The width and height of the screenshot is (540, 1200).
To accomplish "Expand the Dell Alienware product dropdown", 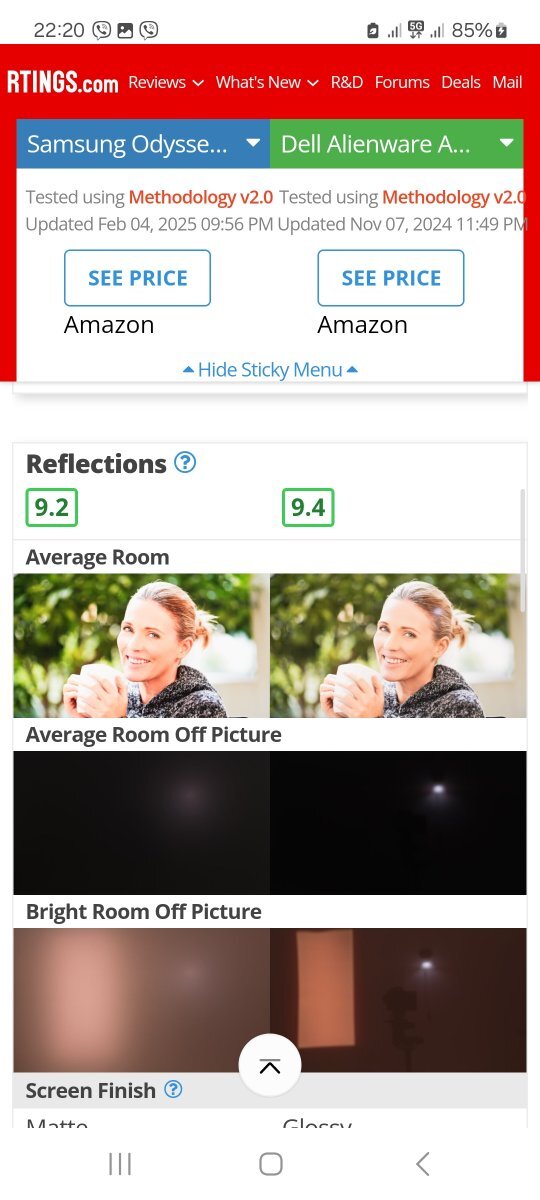I will click(x=396, y=144).
